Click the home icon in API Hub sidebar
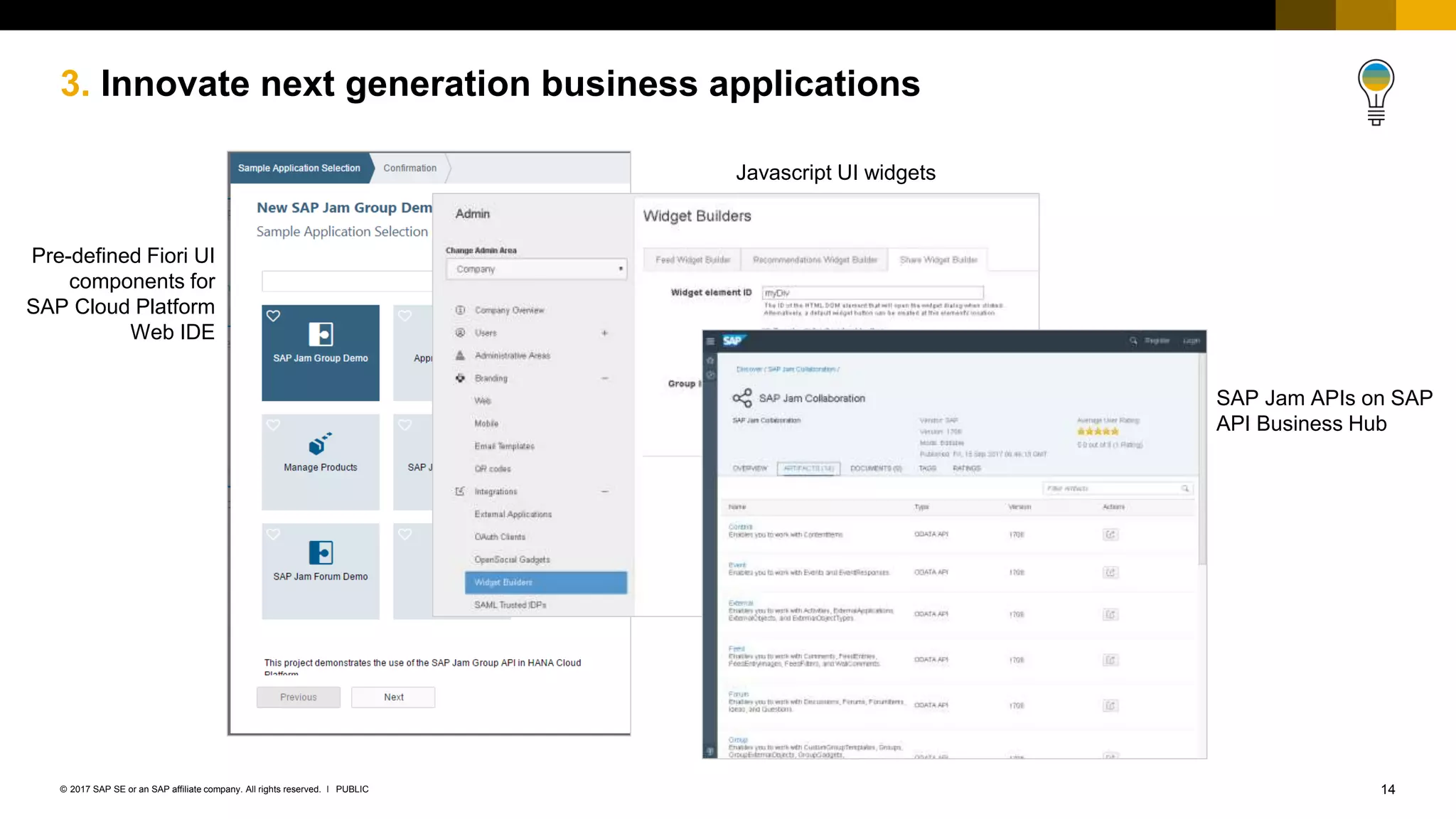 click(710, 360)
